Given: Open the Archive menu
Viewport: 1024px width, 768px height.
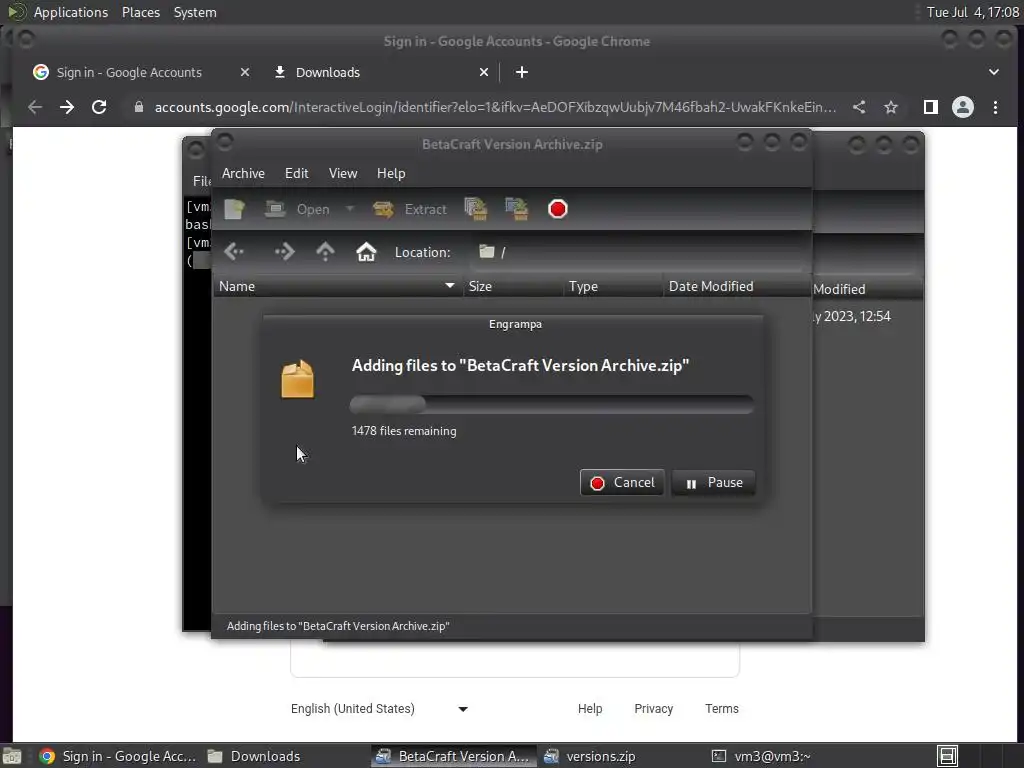Looking at the screenshot, I should tap(243, 173).
